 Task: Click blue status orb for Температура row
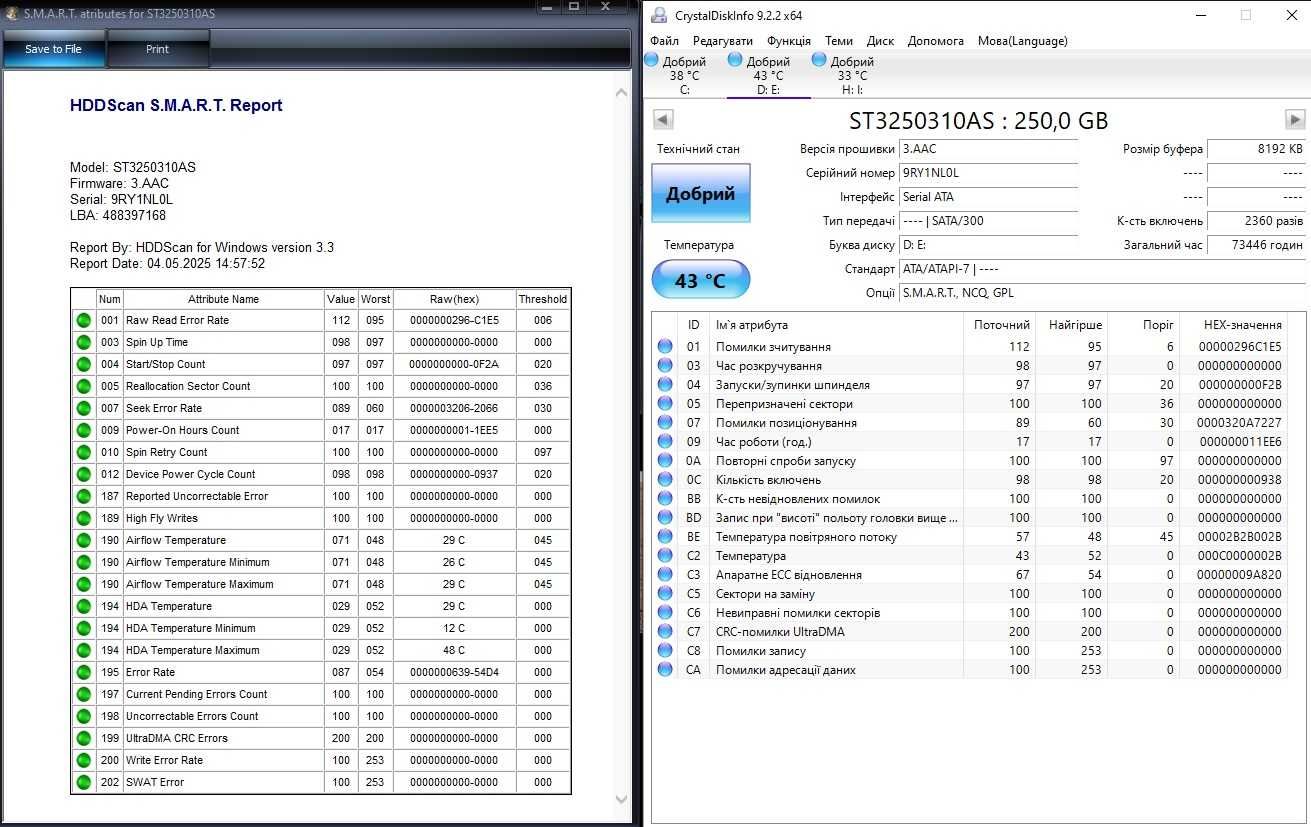[x=665, y=555]
